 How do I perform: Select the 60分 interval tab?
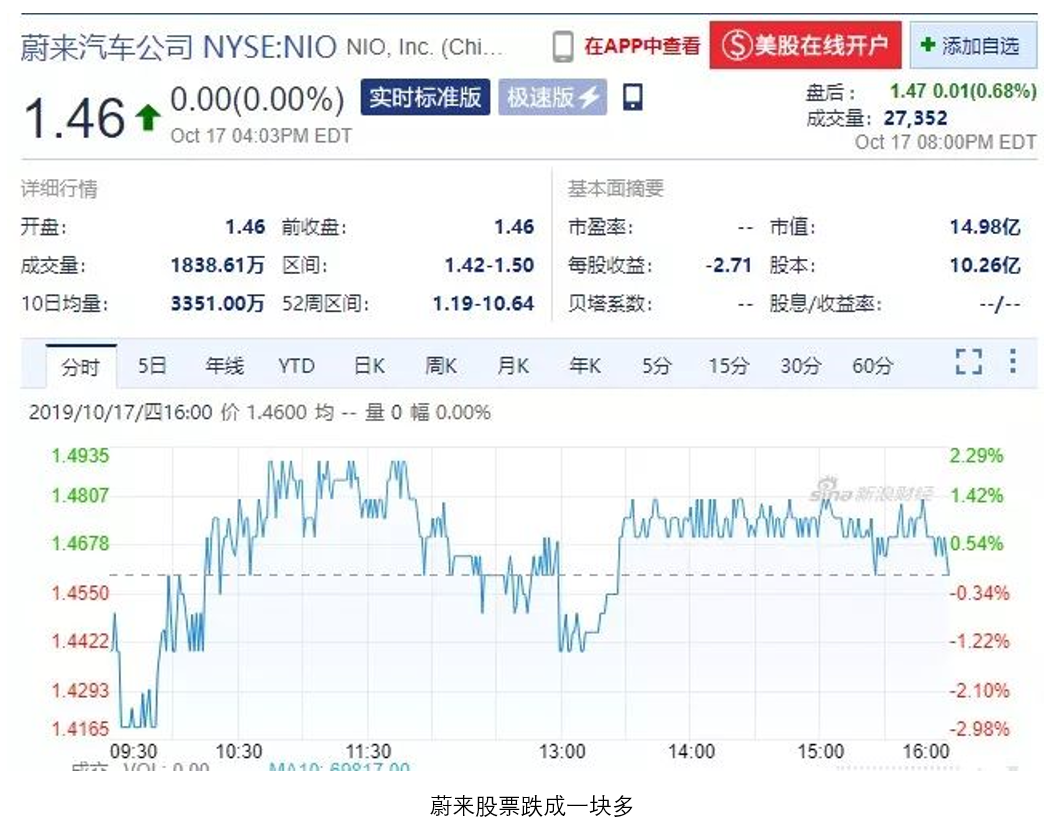click(872, 366)
